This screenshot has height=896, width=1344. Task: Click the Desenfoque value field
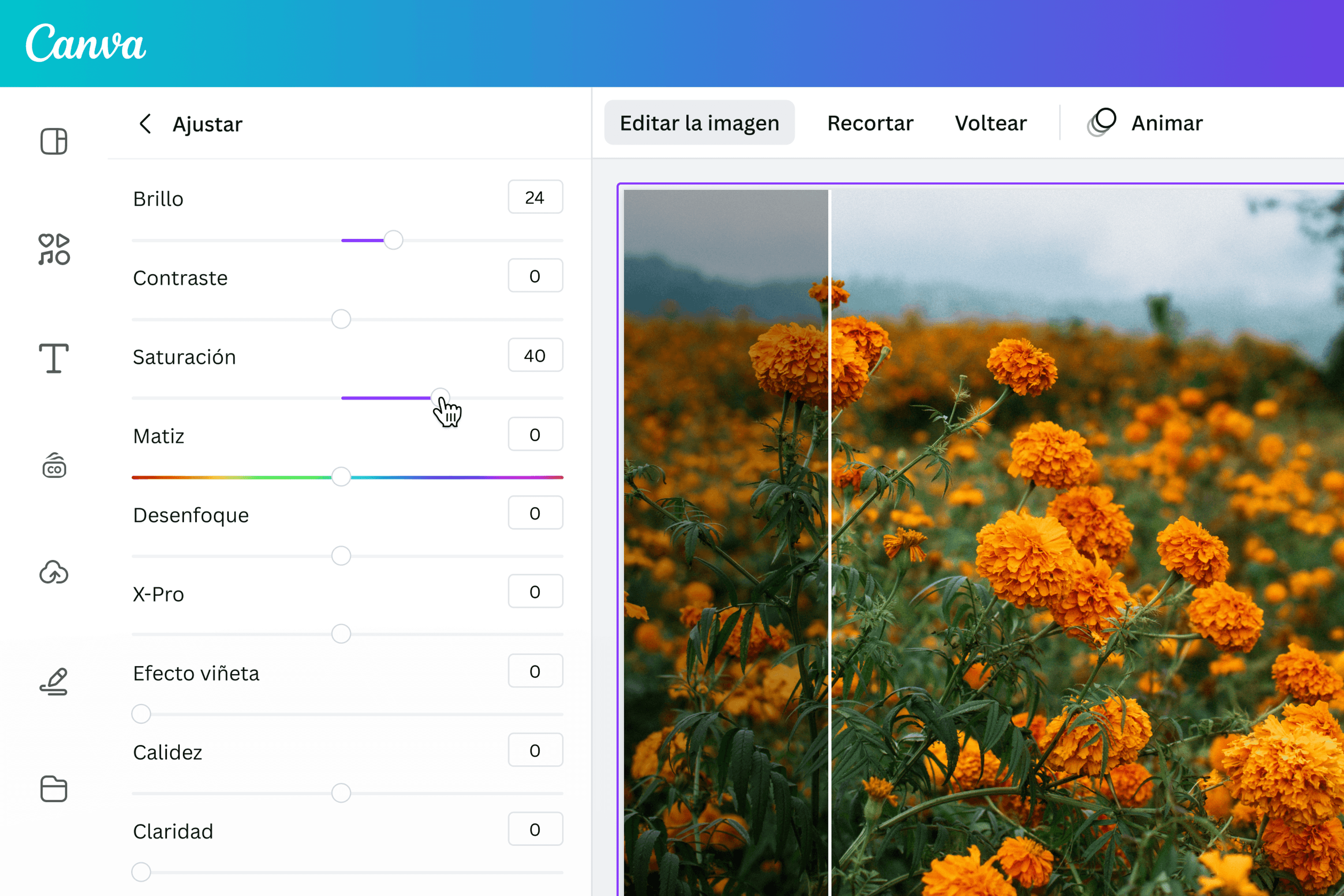pos(535,513)
